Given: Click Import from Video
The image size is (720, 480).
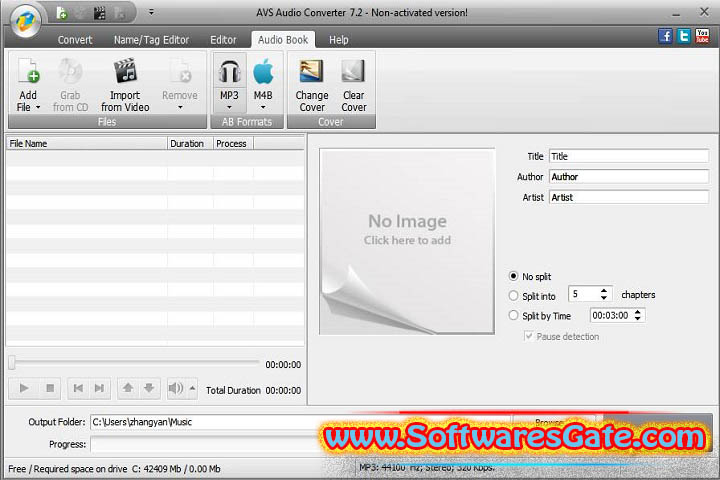Looking at the screenshot, I should click(x=125, y=85).
